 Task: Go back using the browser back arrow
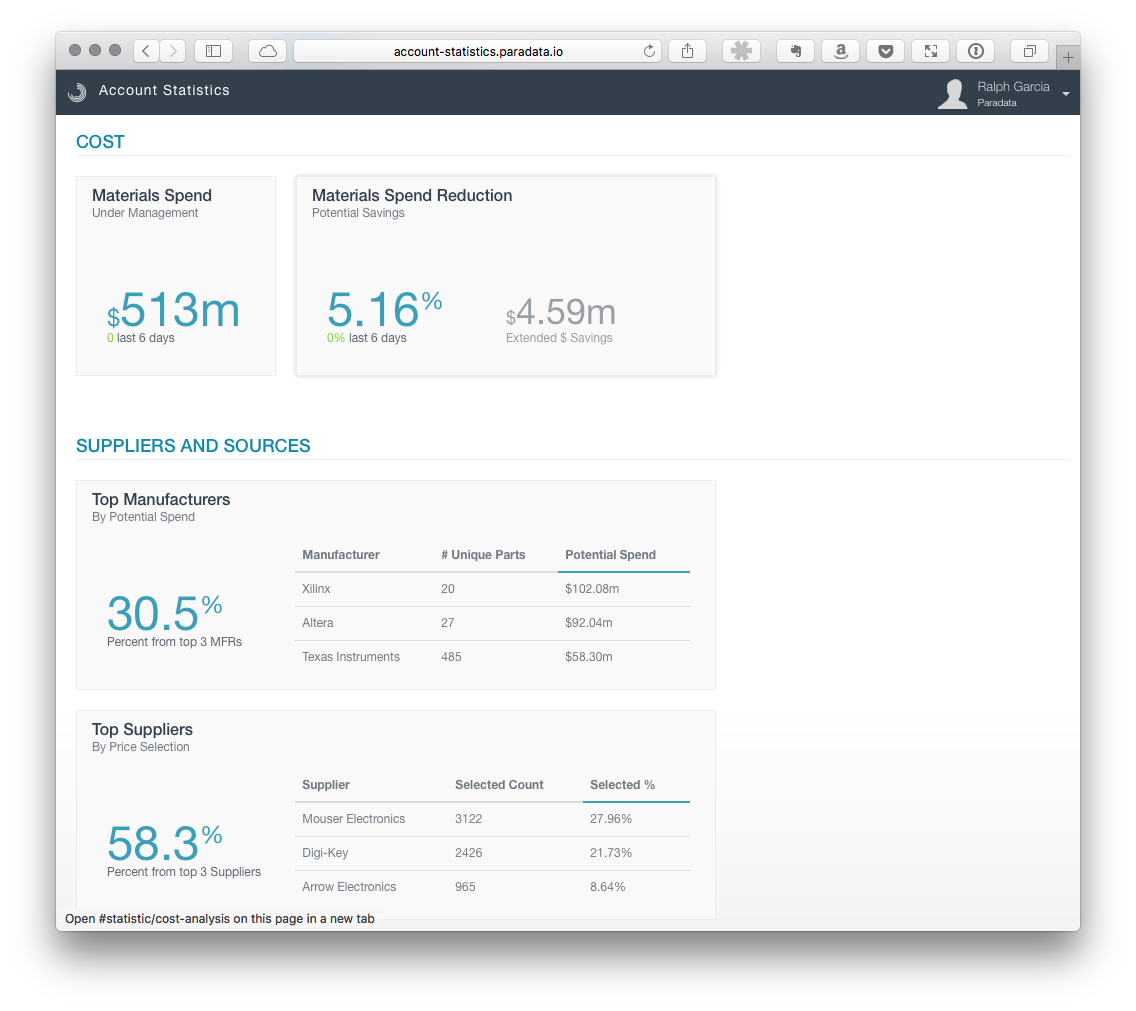146,51
